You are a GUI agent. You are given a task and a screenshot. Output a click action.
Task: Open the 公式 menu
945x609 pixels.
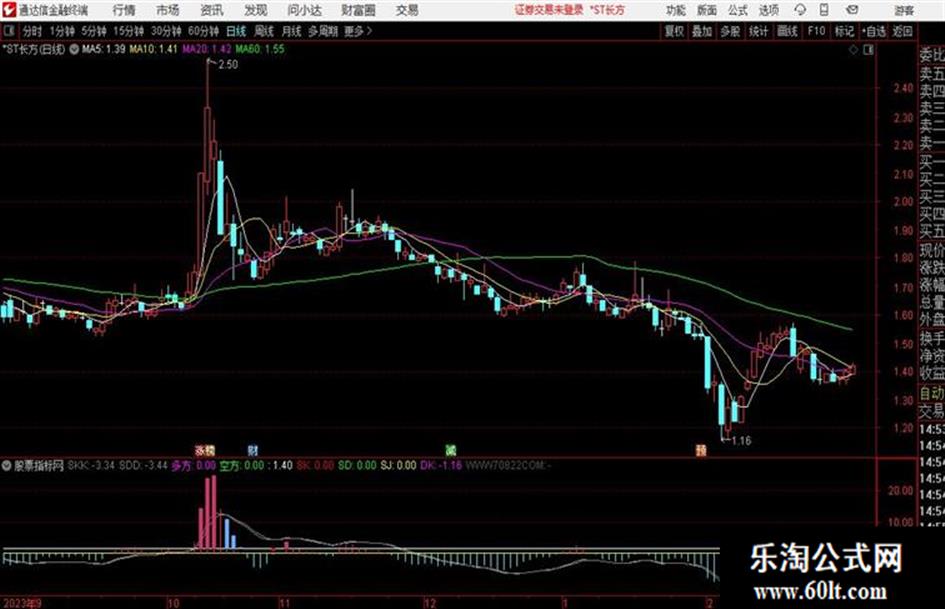[x=738, y=10]
